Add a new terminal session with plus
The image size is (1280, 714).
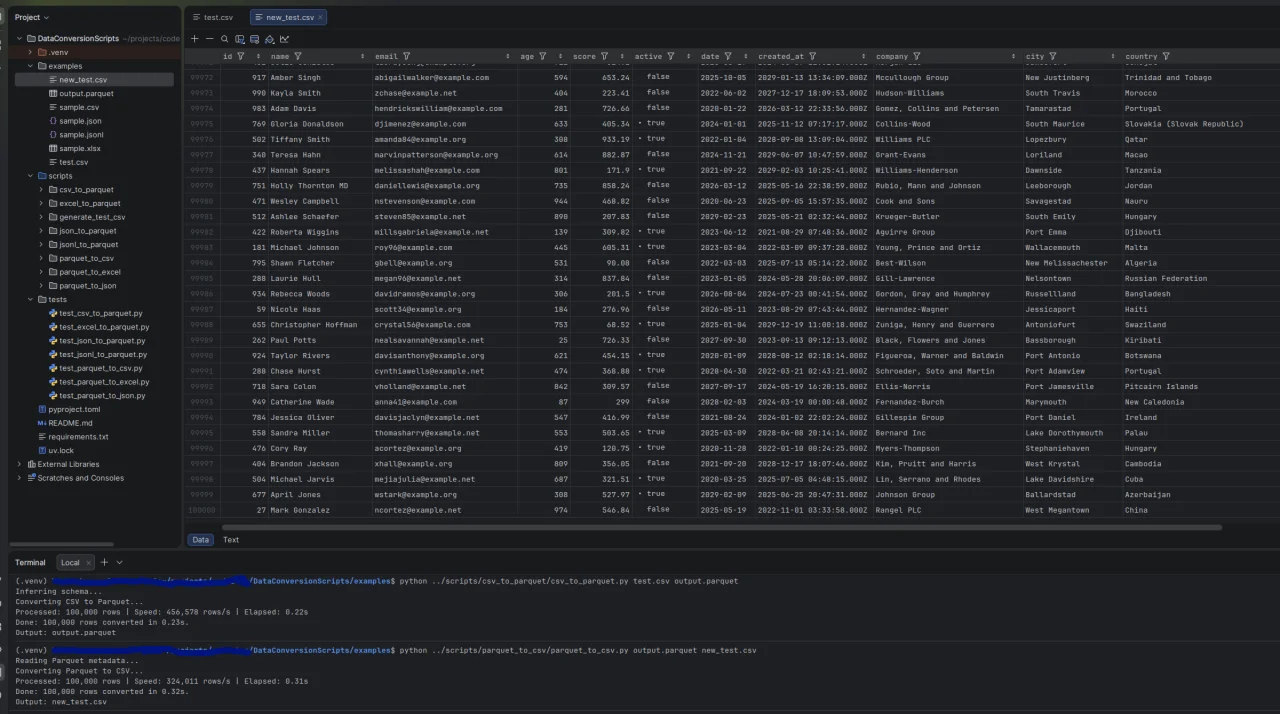(104, 562)
